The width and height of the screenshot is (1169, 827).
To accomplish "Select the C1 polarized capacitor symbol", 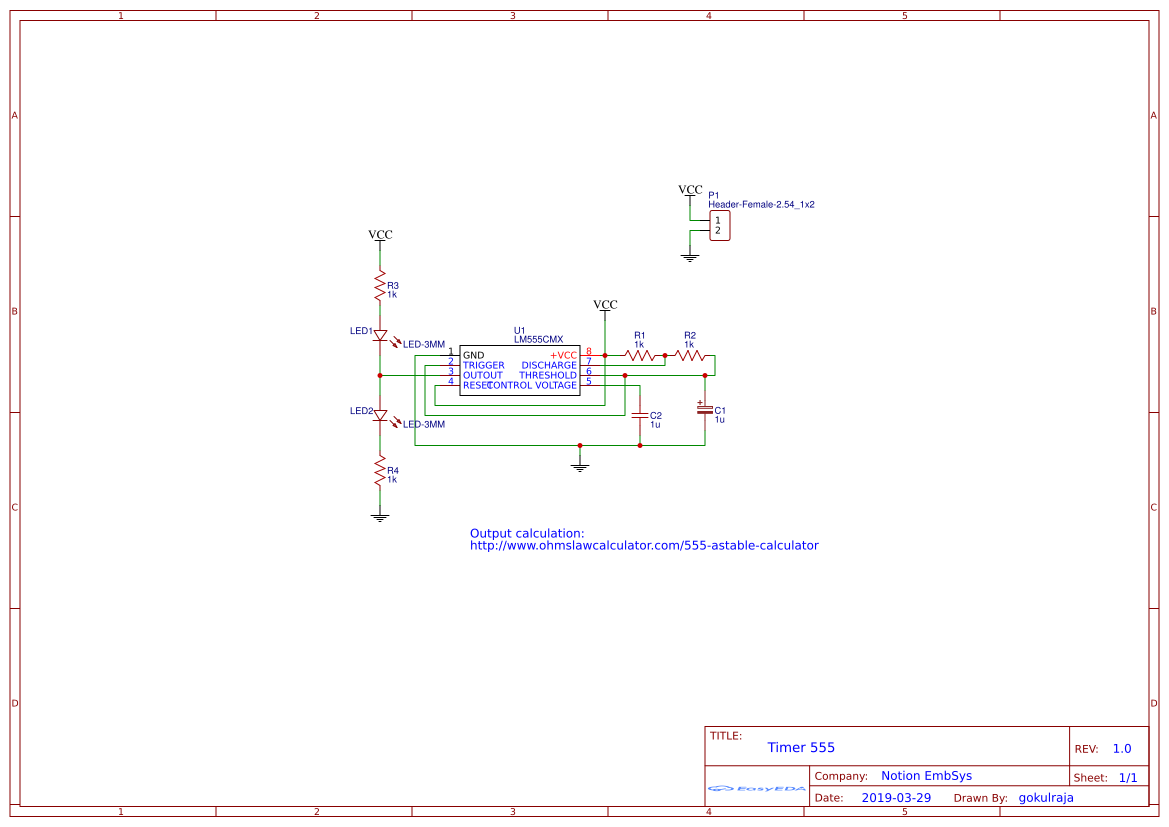I will point(705,409).
